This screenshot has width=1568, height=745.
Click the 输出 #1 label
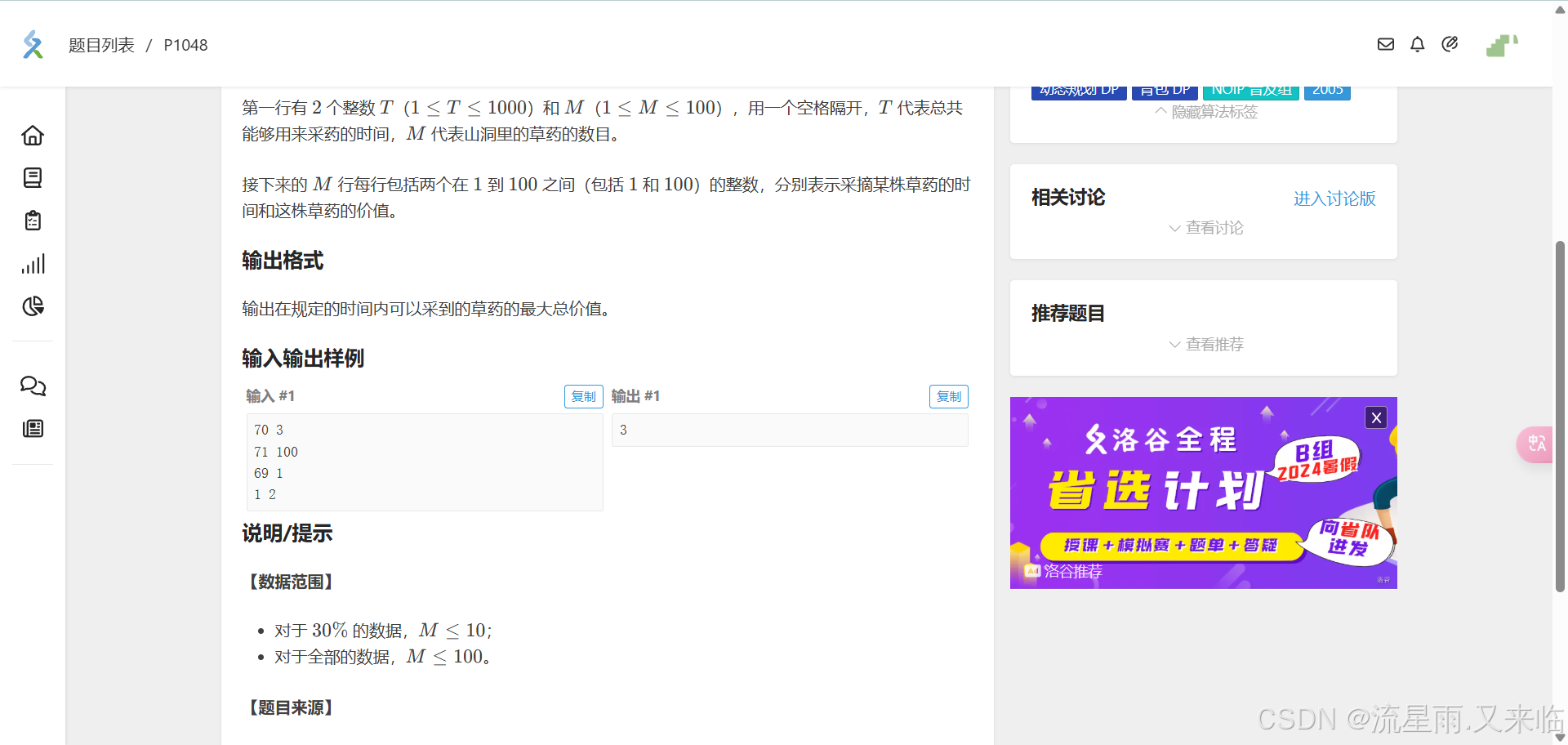(x=635, y=396)
